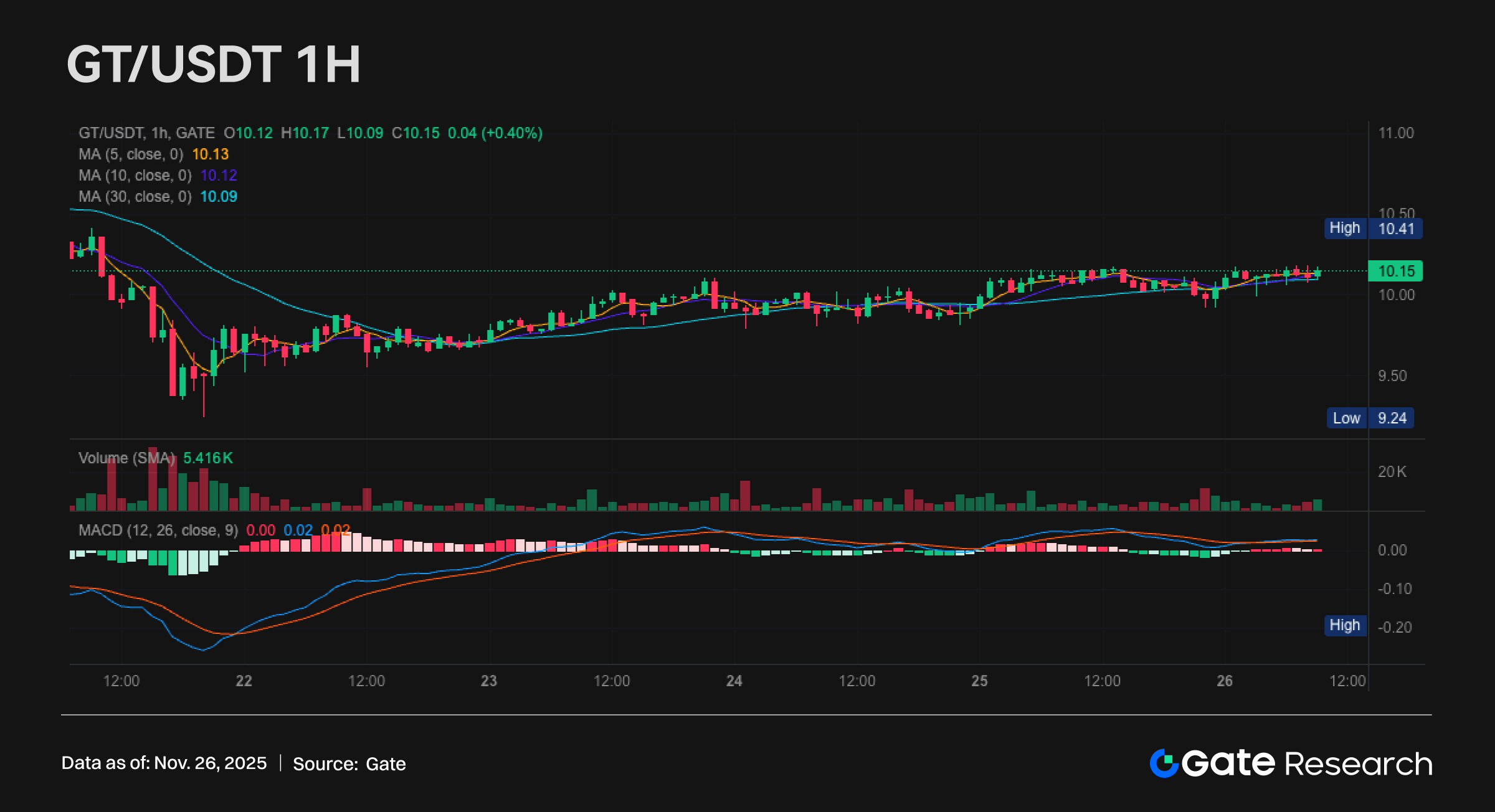
Task: Click the 20K volume axis label
Action: click(1392, 472)
